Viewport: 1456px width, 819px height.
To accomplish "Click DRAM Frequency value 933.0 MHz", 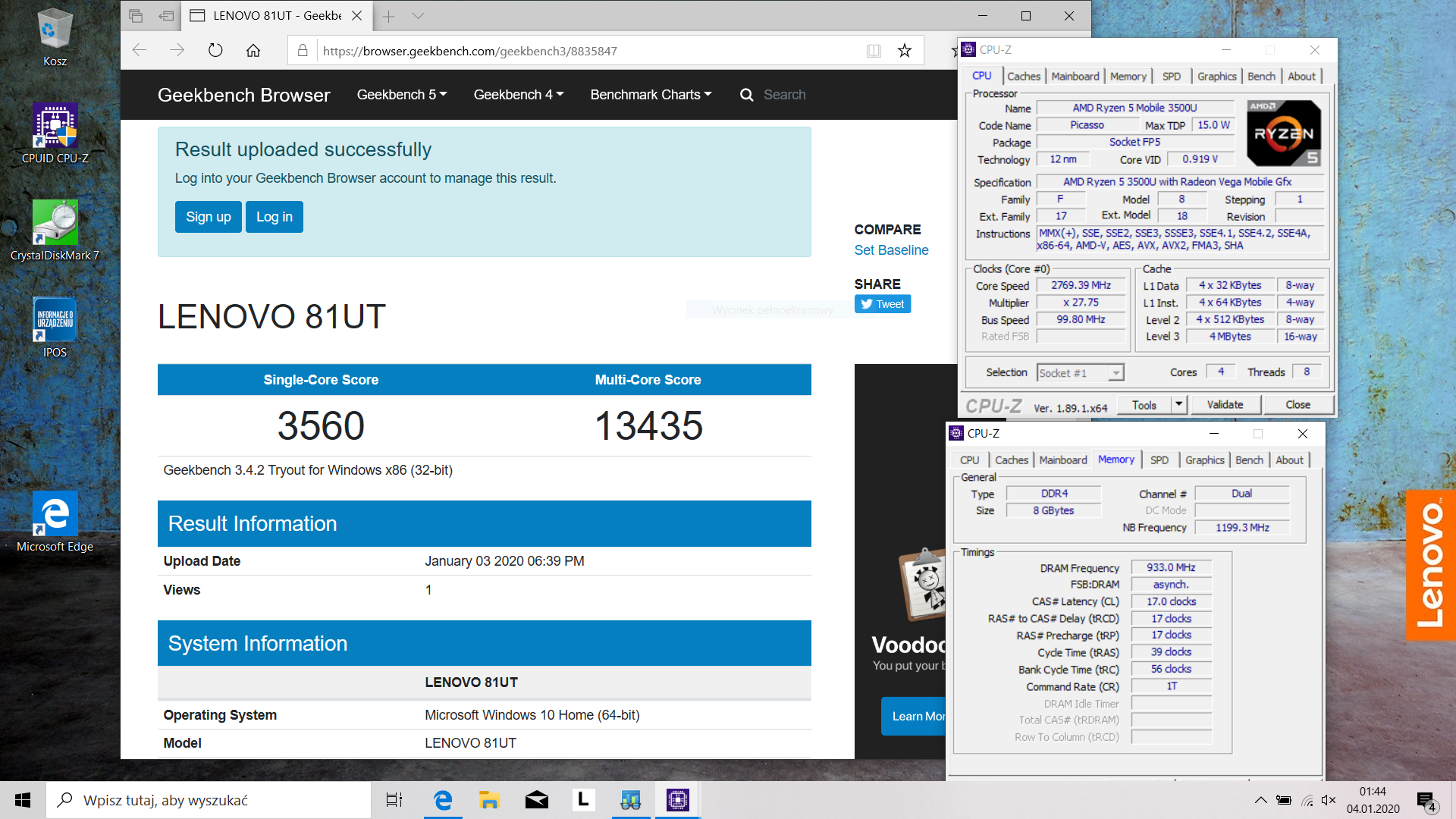I will pyautogui.click(x=1171, y=567).
